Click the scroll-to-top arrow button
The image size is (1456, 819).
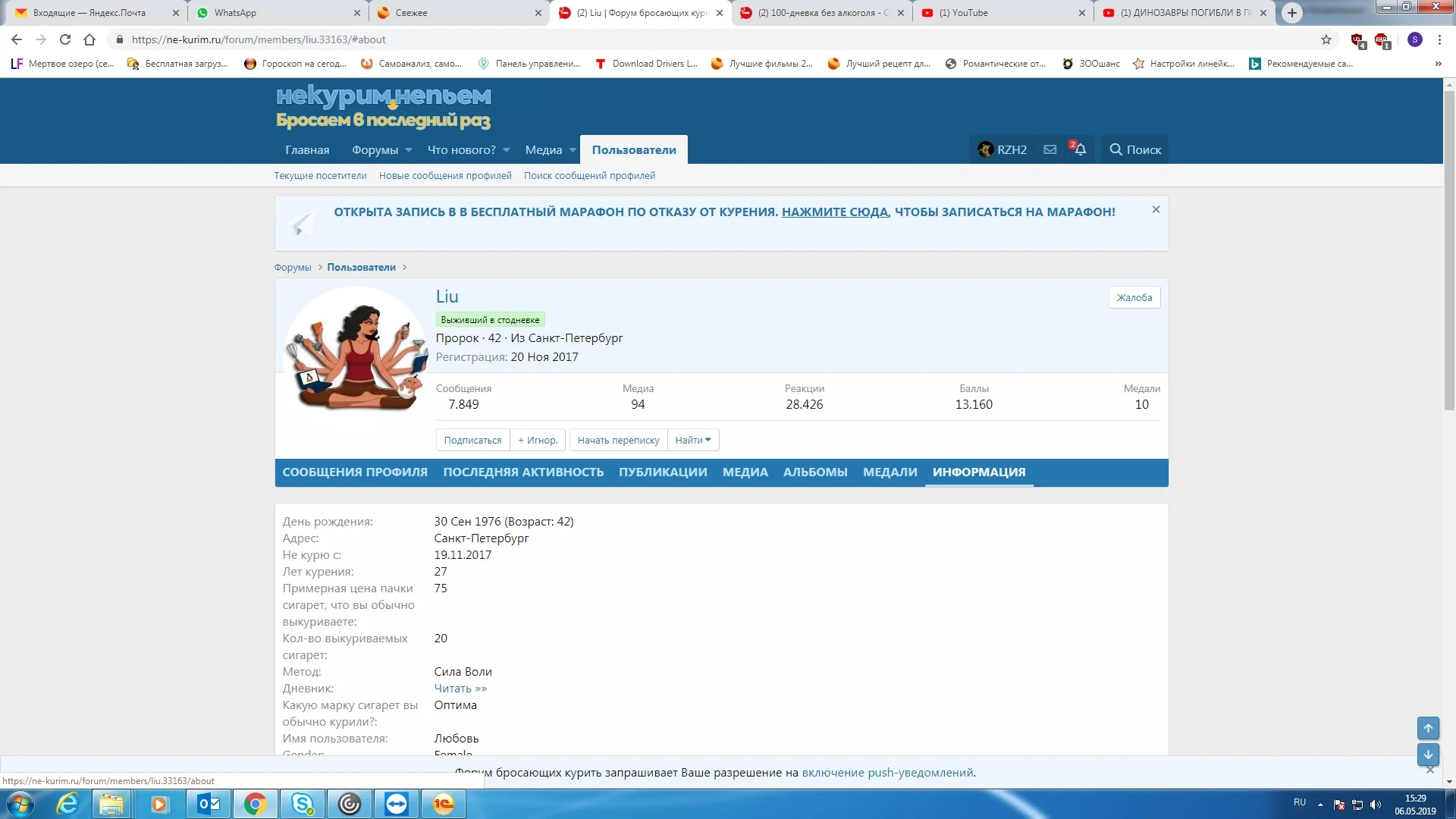coord(1428,728)
